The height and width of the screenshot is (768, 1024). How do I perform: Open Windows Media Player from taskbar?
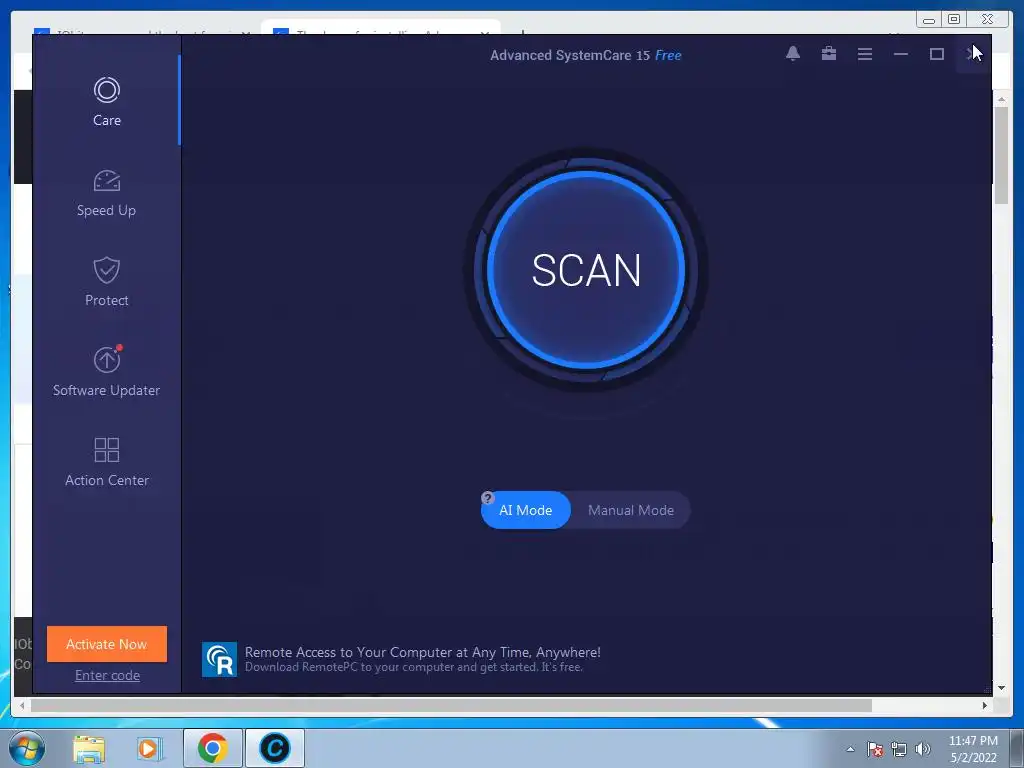tap(149, 748)
